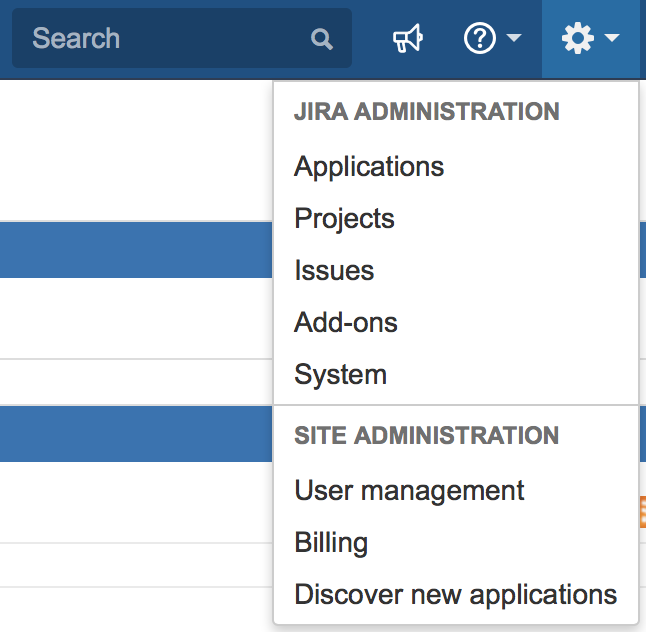The height and width of the screenshot is (632, 646).
Task: Open System administration settings
Action: click(340, 374)
